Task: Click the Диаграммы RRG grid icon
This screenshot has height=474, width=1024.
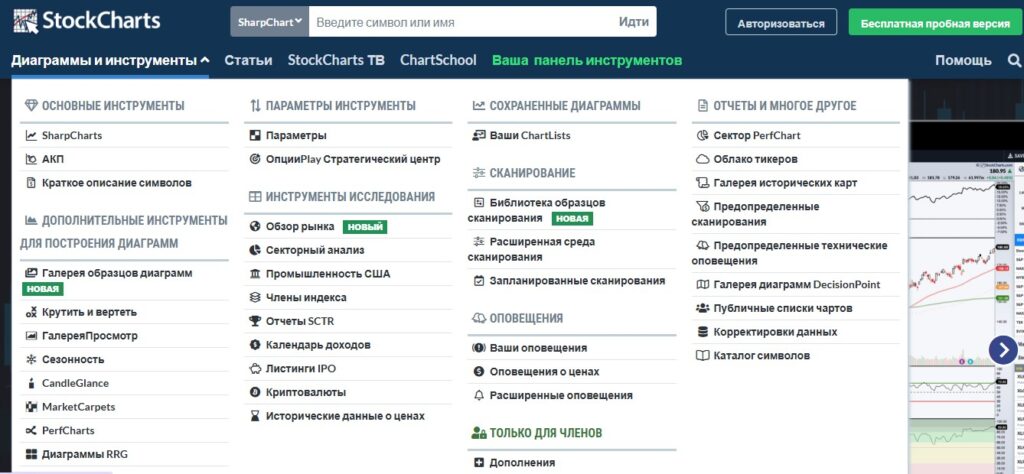Action: 31,454
